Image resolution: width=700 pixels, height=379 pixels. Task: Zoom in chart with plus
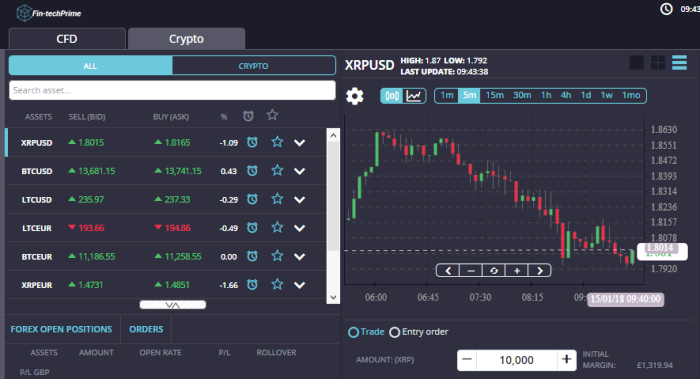point(517,271)
